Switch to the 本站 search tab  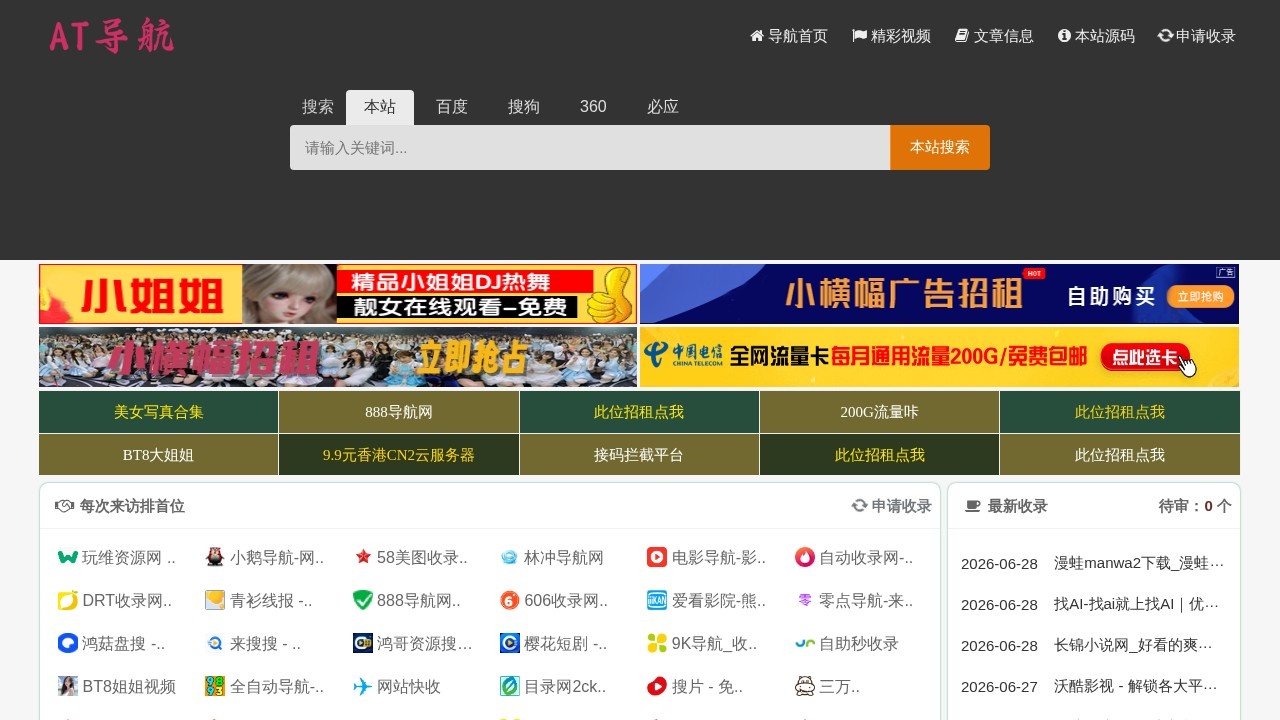click(x=380, y=107)
